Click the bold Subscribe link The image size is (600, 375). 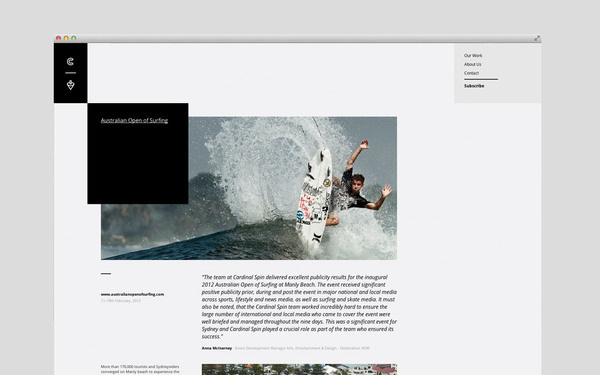click(x=474, y=86)
